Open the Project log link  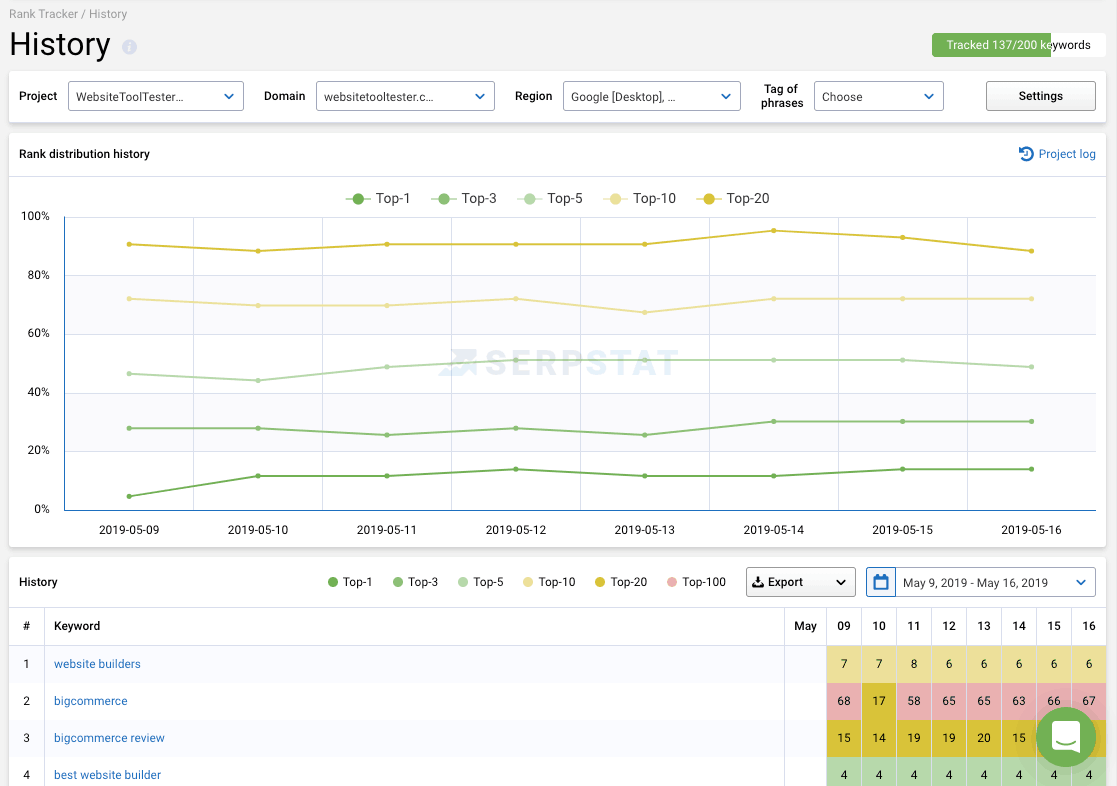1066,154
